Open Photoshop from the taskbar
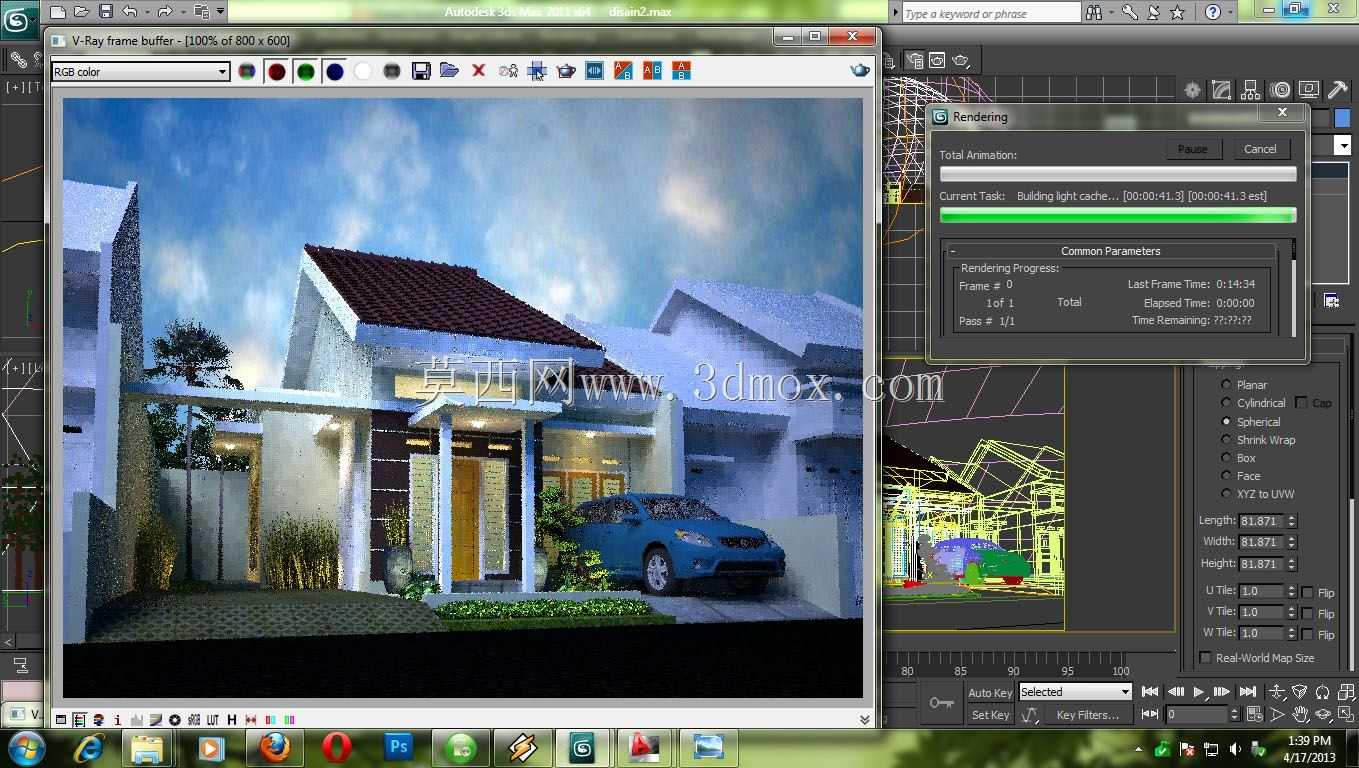This screenshot has height=768, width=1359. click(399, 747)
